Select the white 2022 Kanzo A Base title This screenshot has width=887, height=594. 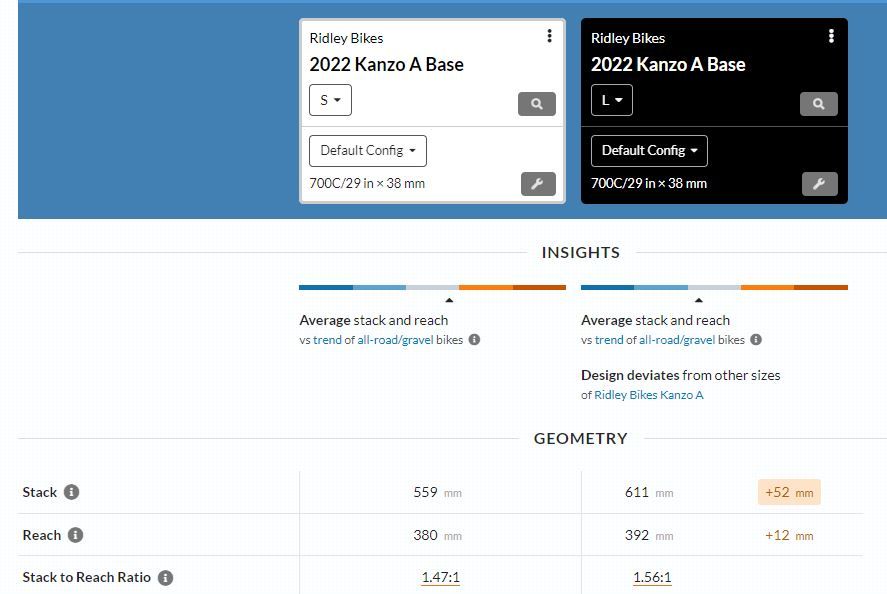pos(668,65)
